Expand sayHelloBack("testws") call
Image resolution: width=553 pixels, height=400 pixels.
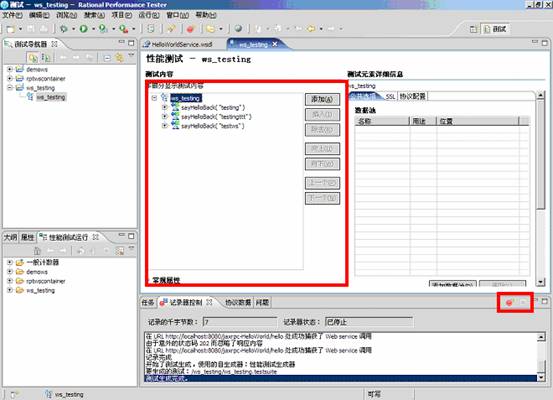(x=164, y=126)
